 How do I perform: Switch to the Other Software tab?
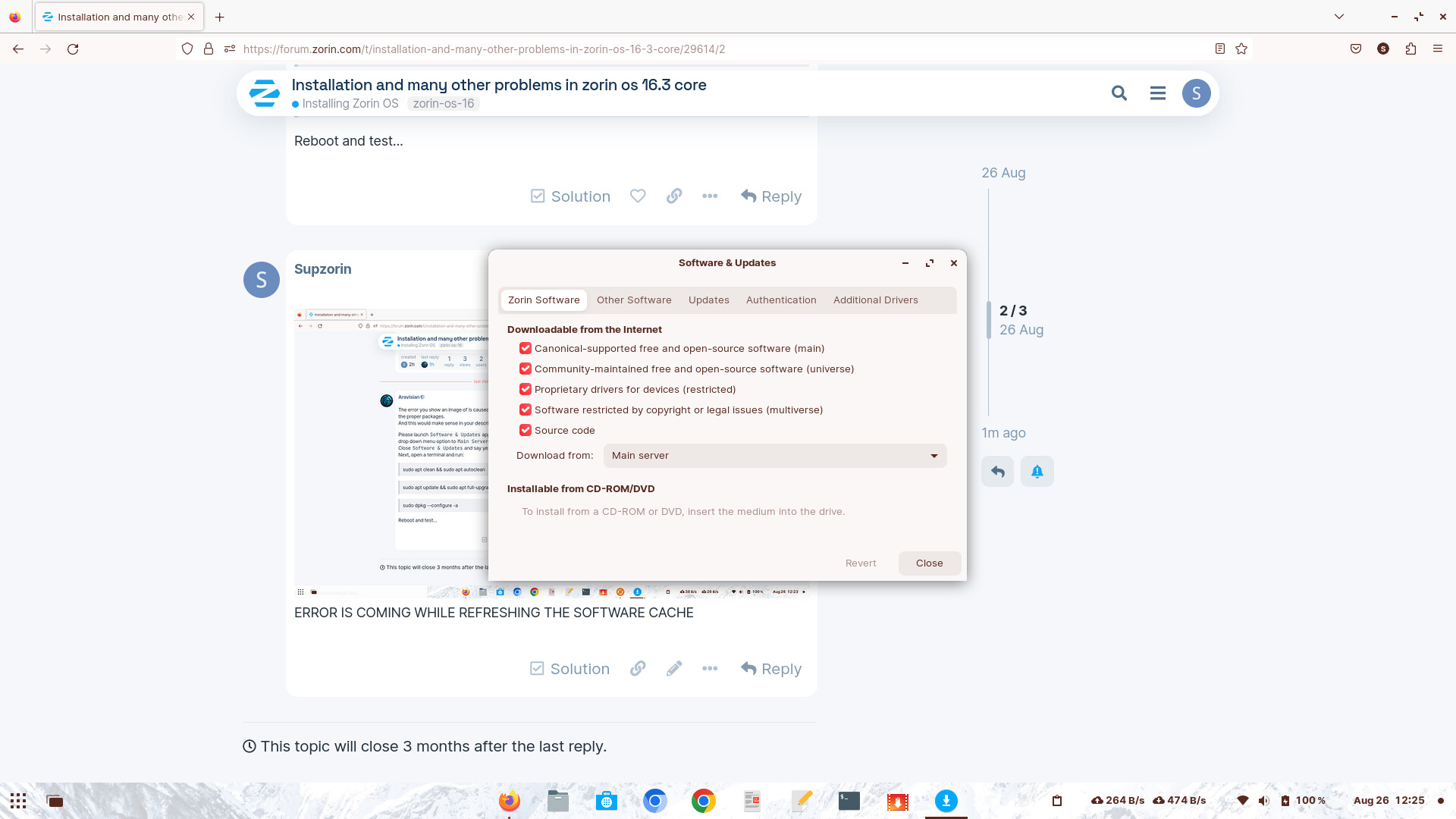click(x=634, y=300)
